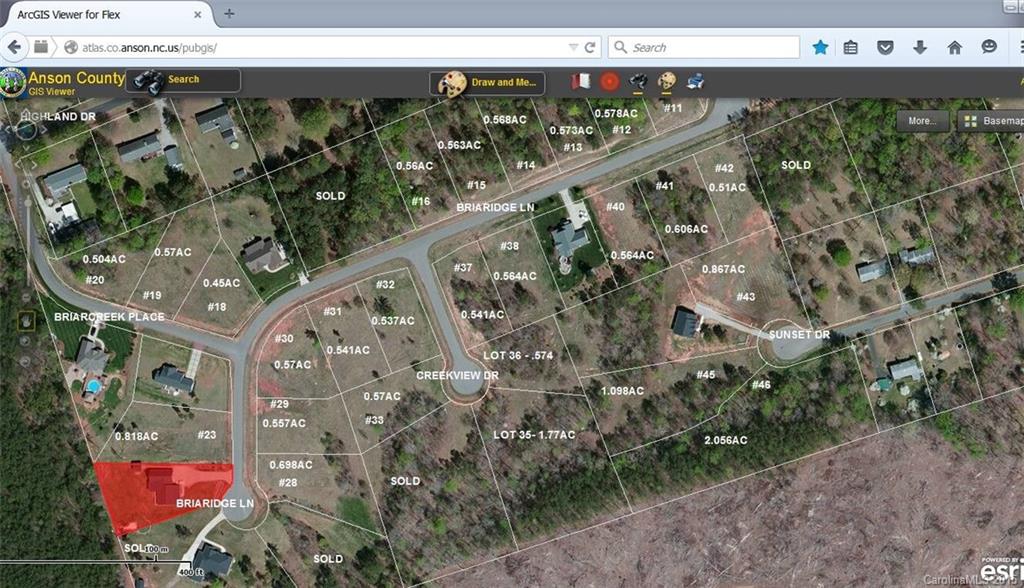Click the bookmarks flag icon in viewer toolbar
Viewport: 1024px width, 588px height.
[x=580, y=82]
